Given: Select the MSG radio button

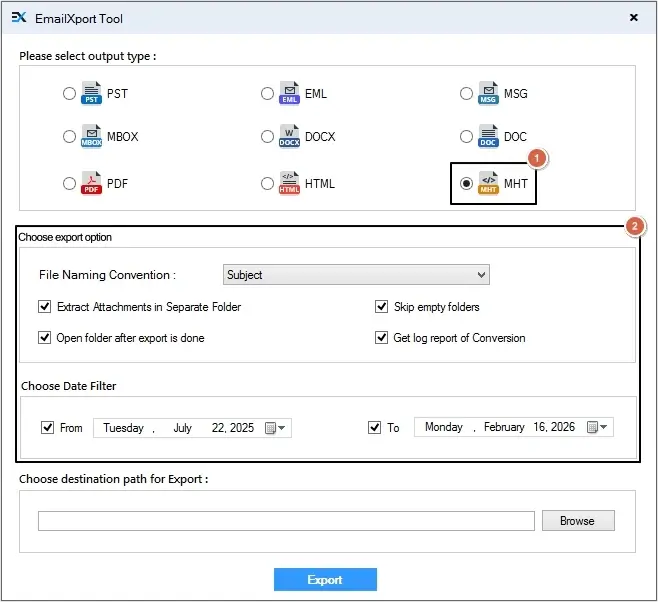Looking at the screenshot, I should point(466,93).
